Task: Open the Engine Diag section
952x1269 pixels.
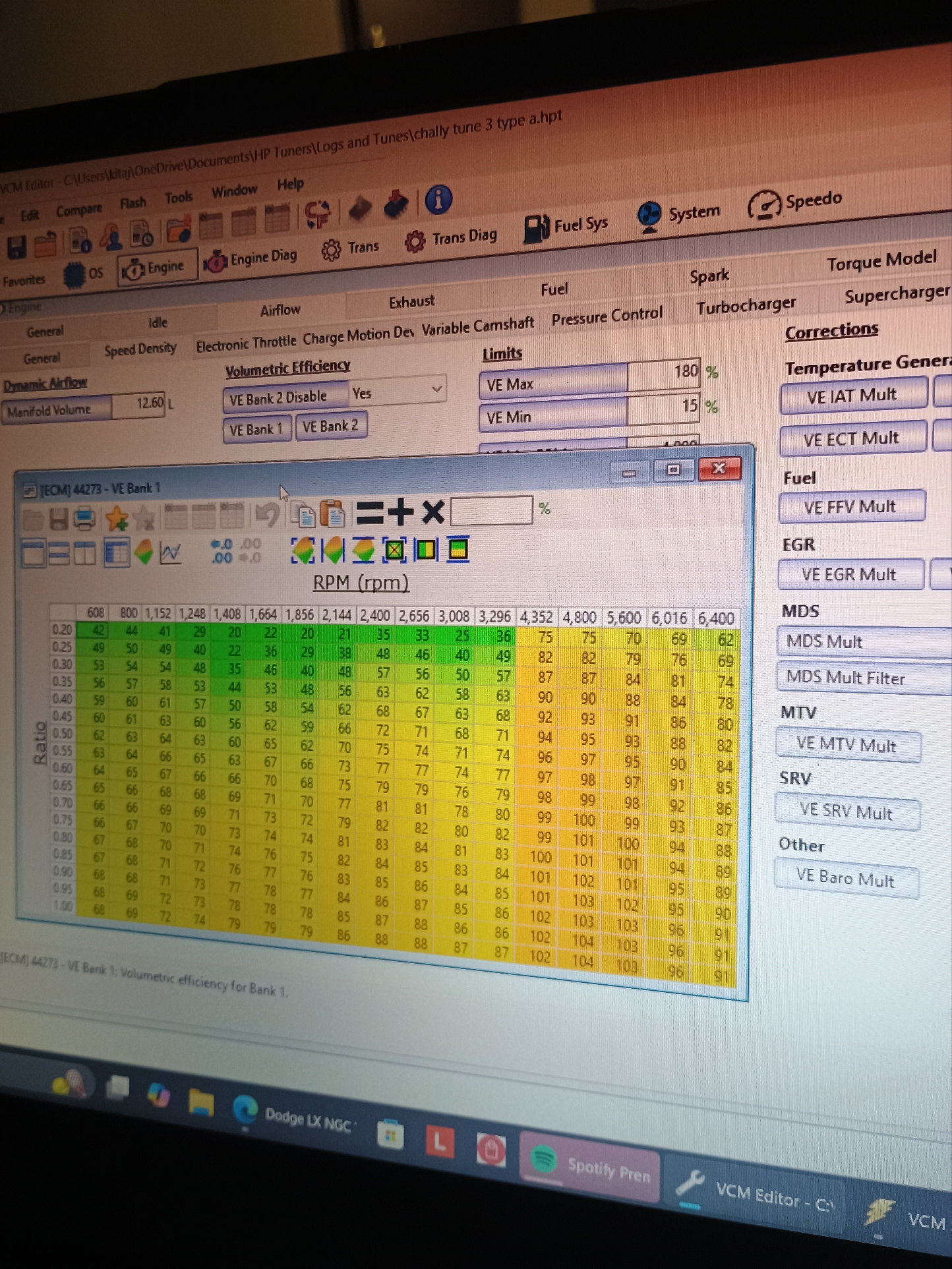Action: [251, 259]
